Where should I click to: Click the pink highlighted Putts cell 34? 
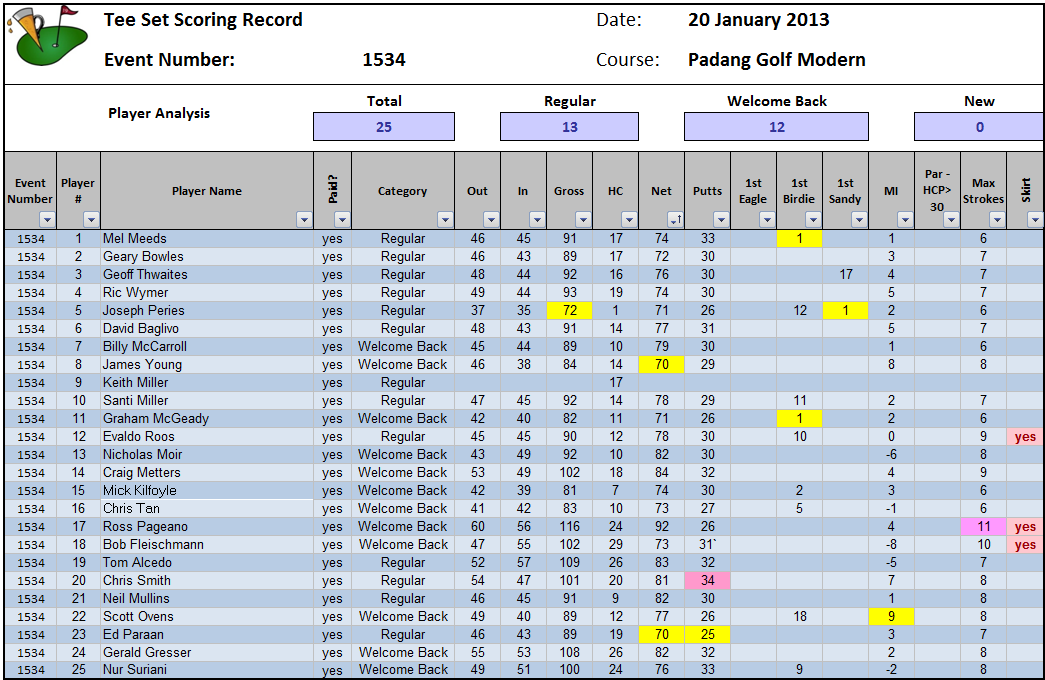pyautogui.click(x=707, y=581)
